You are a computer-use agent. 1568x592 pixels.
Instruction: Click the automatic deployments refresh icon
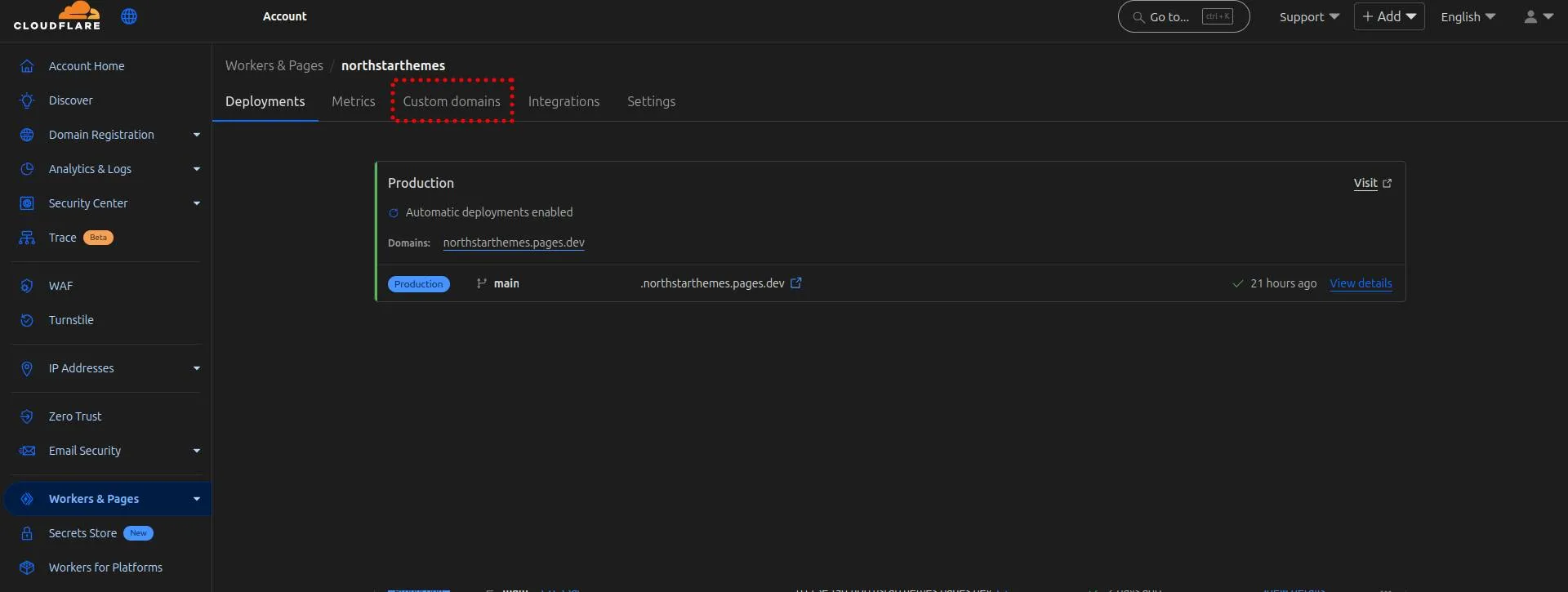[x=394, y=213]
